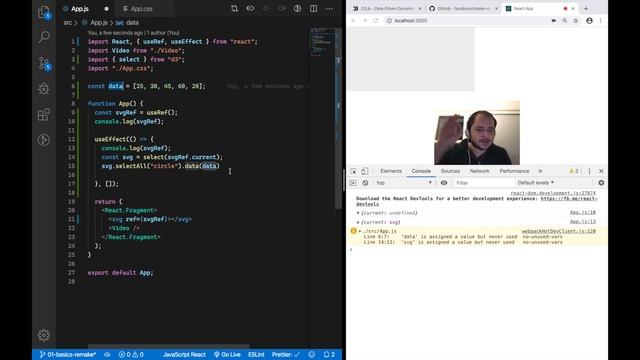640x360 pixels.
Task: Open the webpackHotDevClient.js:120 source link
Action: 559,231
